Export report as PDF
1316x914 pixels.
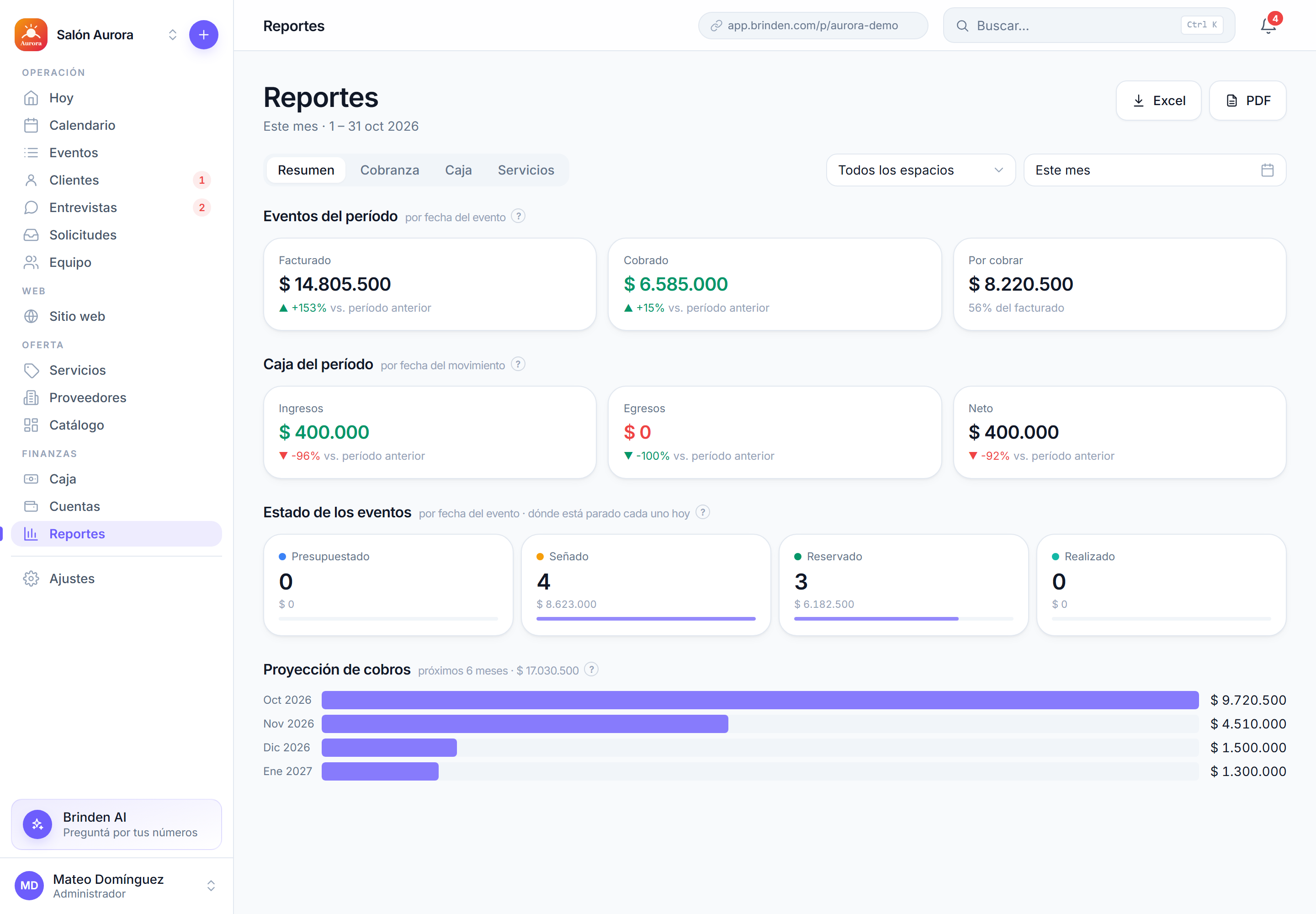point(1248,101)
